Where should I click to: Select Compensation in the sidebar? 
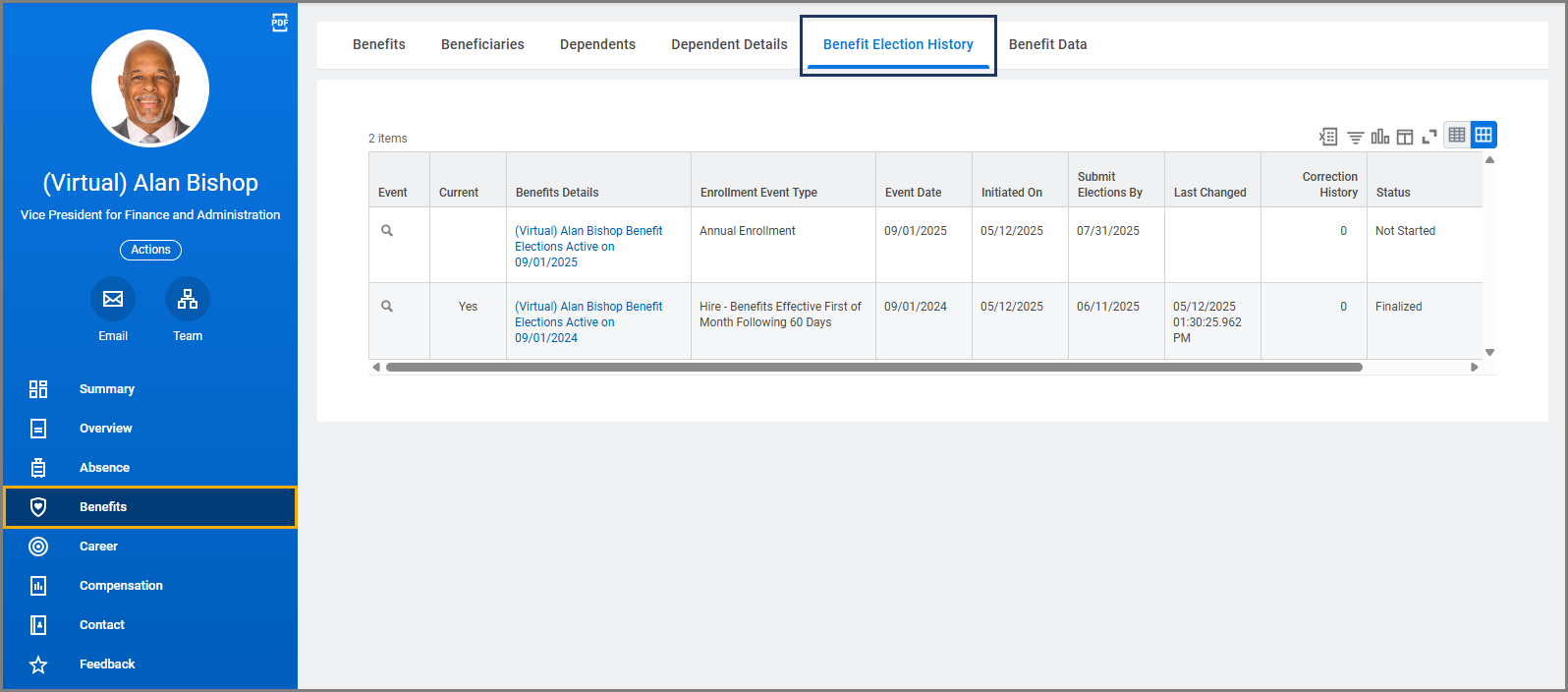coord(121,586)
